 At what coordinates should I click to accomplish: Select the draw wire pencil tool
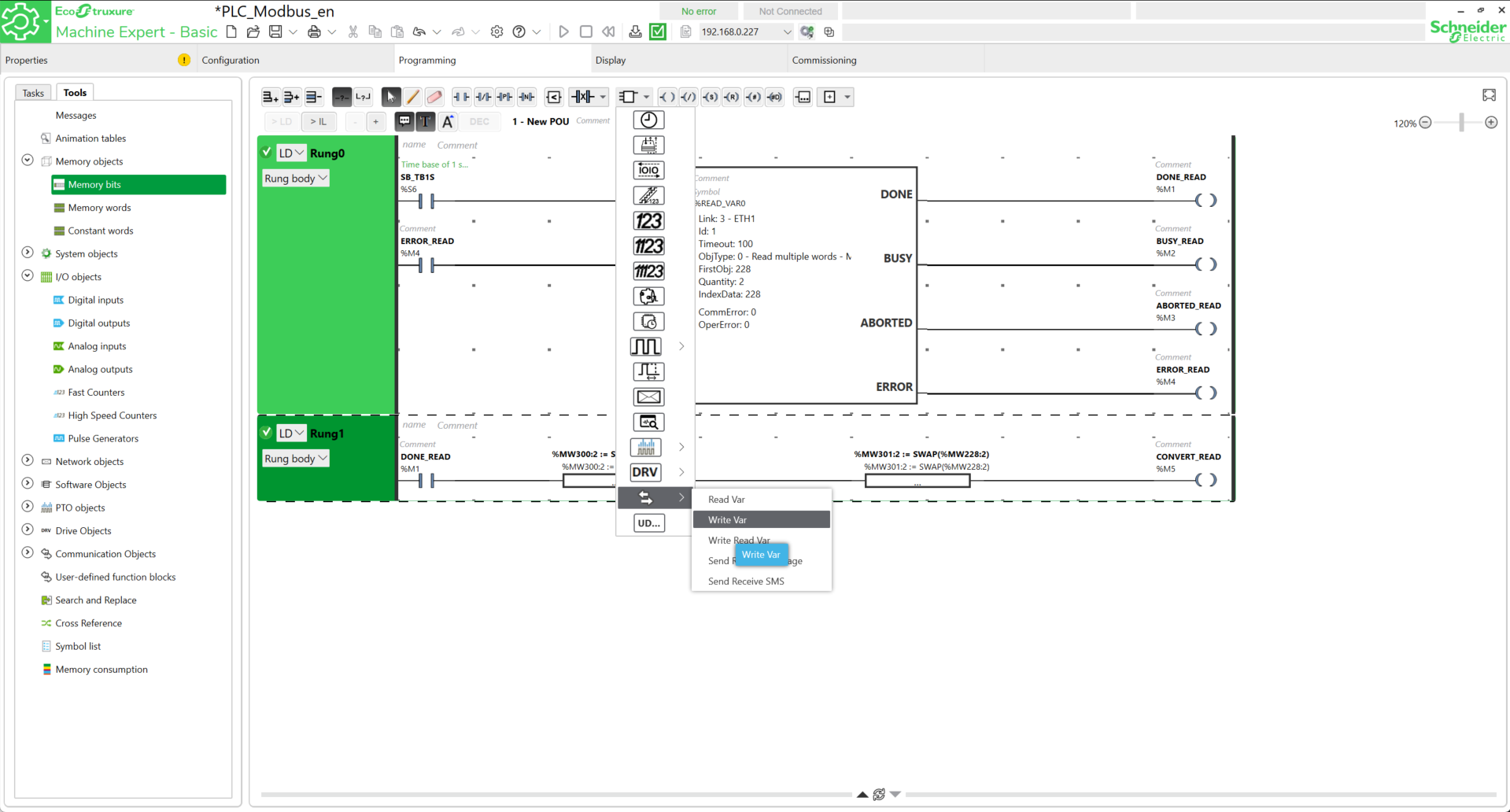pyautogui.click(x=412, y=97)
